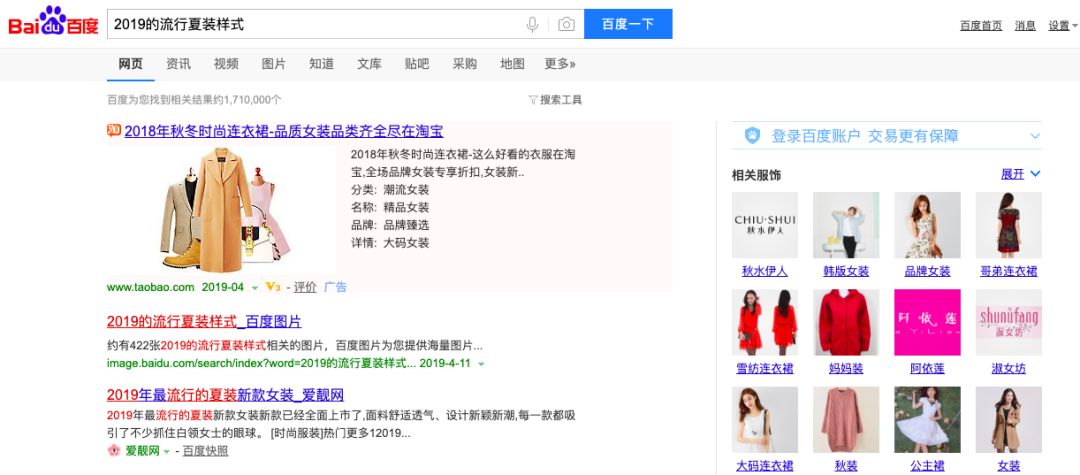Click the 品牌女装 text link
The image size is (1080, 475).
tap(927, 271)
